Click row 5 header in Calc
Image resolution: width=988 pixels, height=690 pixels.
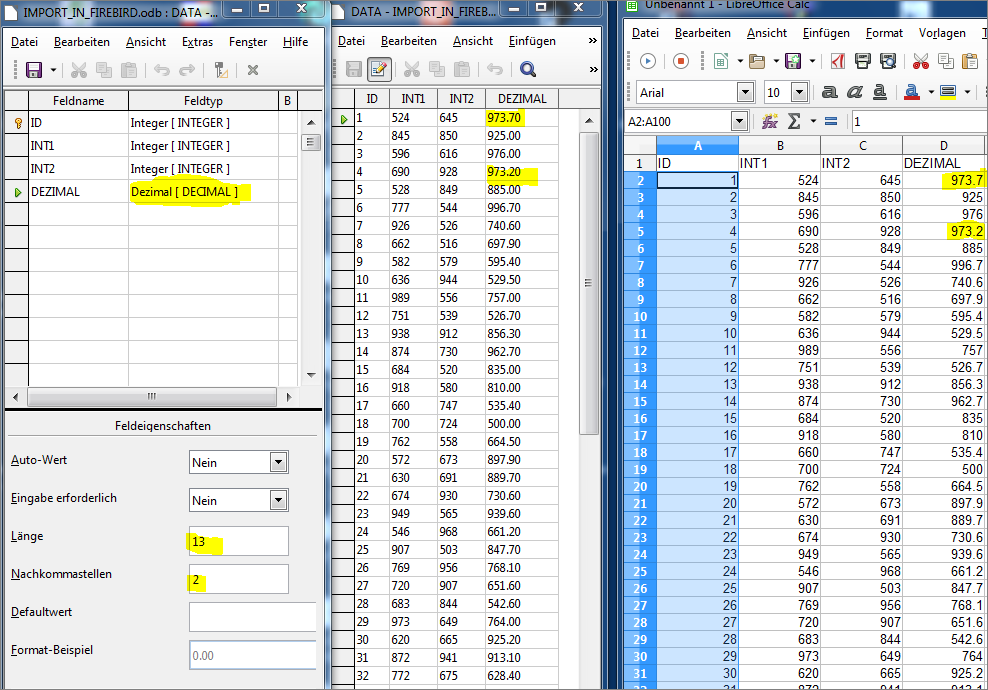640,231
